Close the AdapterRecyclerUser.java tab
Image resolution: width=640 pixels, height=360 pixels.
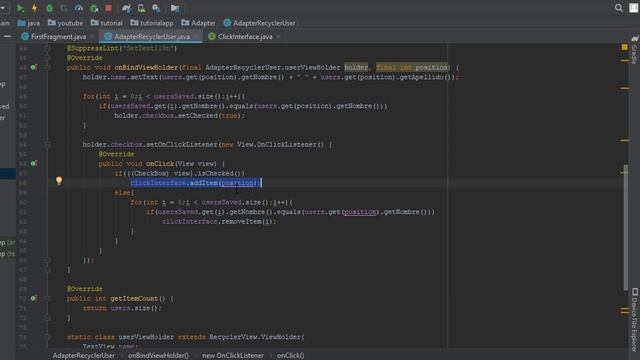[196, 37]
